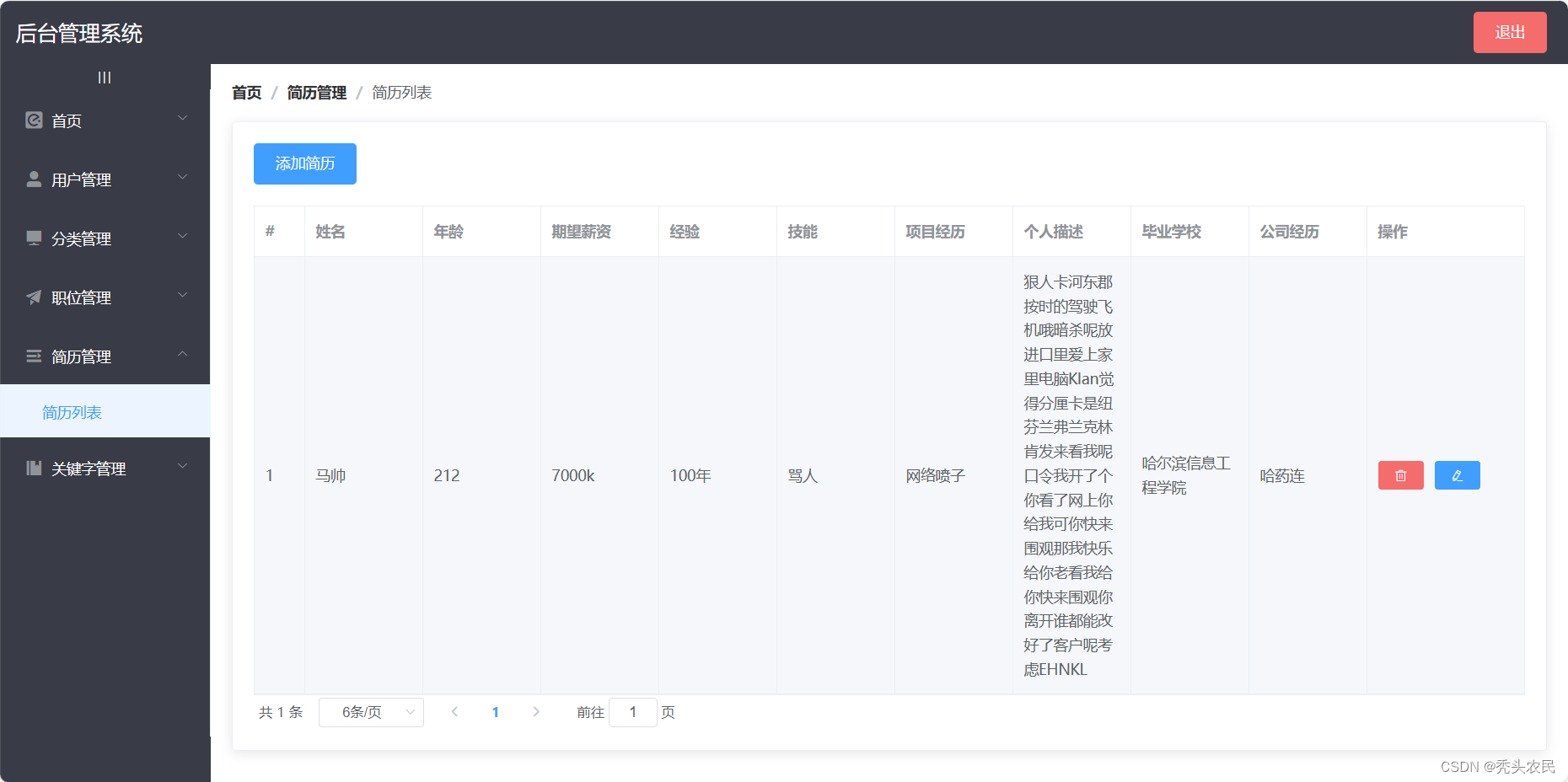
Task: Open the 首页 sidebar menu
Action: click(x=105, y=121)
